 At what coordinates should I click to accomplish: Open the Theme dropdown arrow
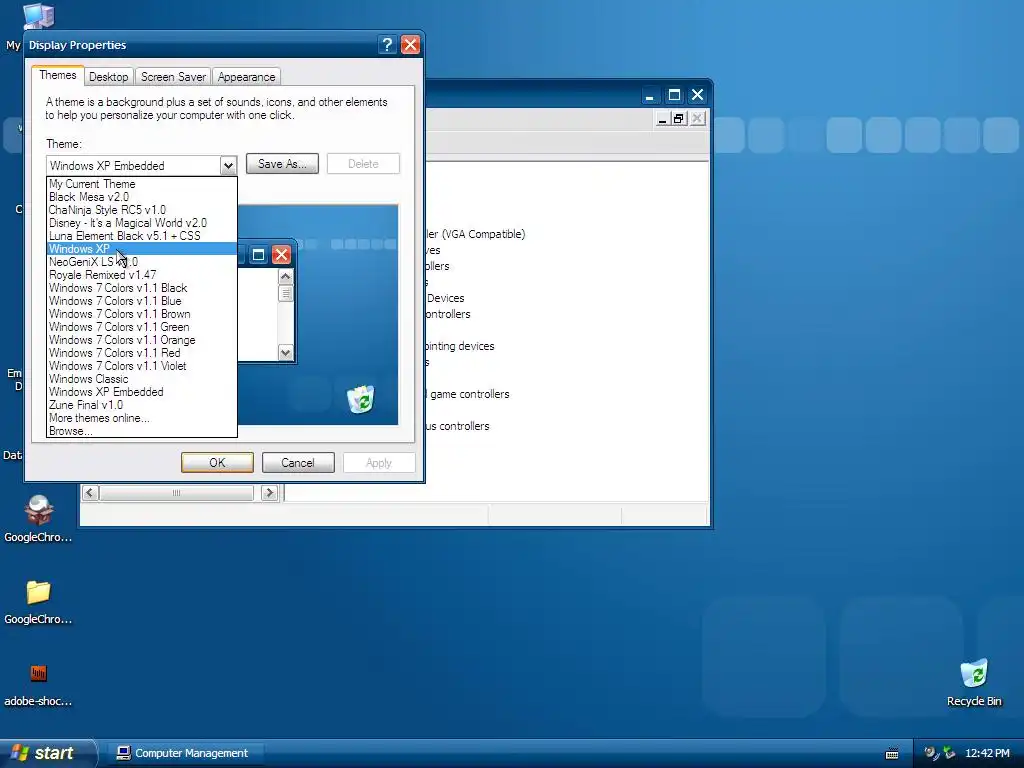click(x=228, y=165)
